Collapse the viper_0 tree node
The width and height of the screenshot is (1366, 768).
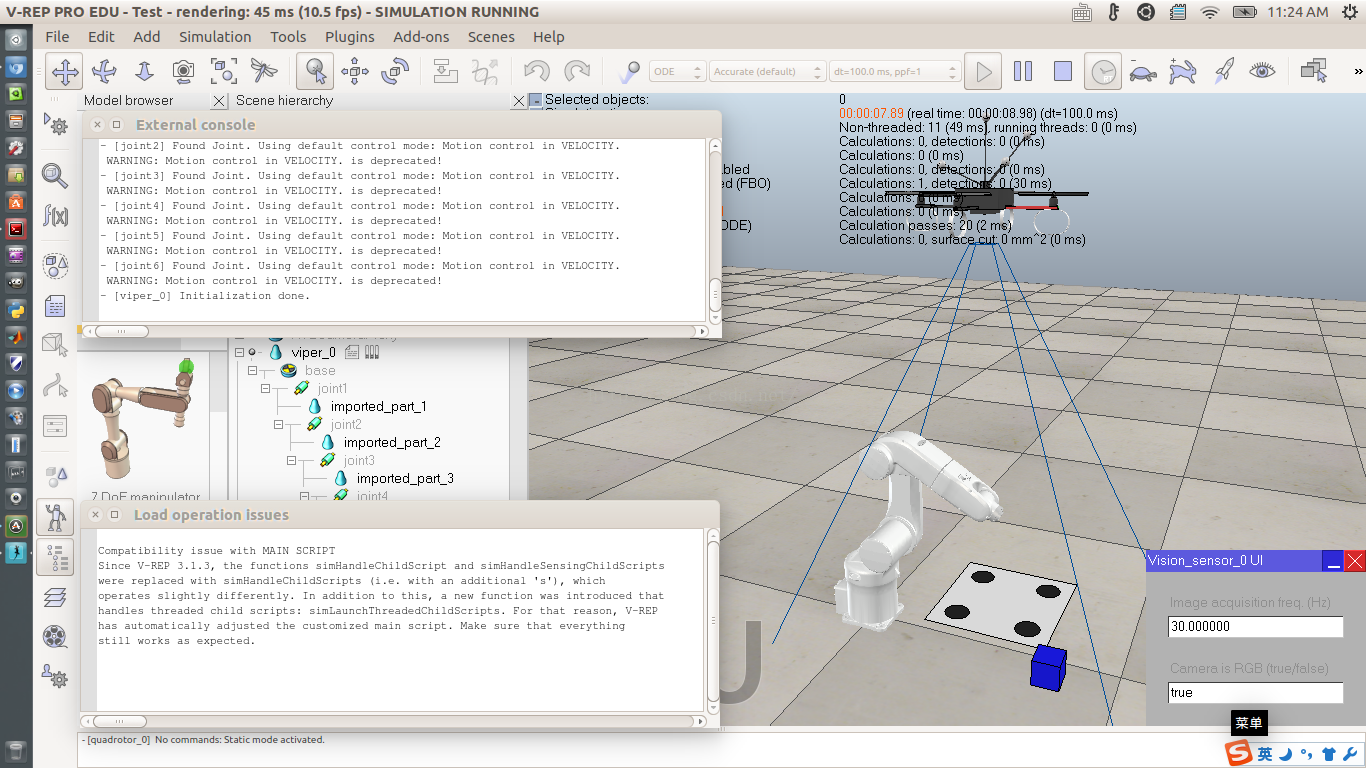click(239, 352)
